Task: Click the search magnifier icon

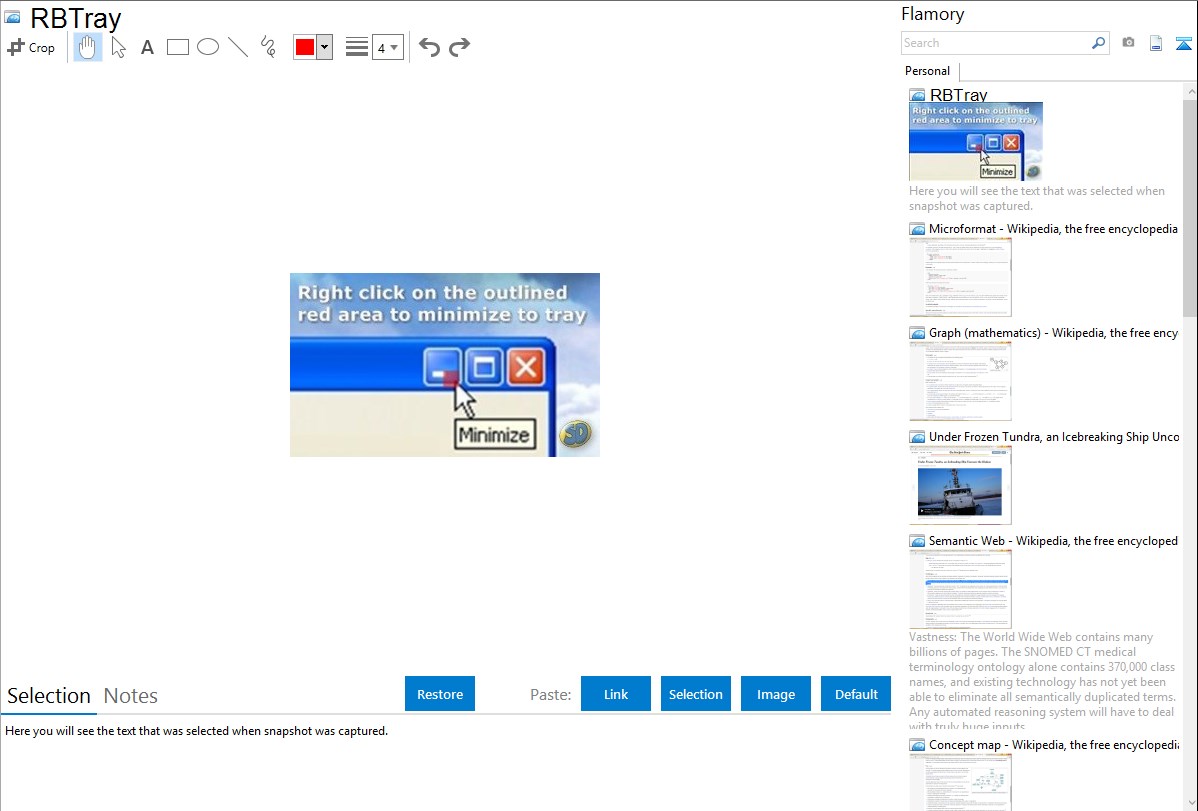Action: pyautogui.click(x=1099, y=43)
